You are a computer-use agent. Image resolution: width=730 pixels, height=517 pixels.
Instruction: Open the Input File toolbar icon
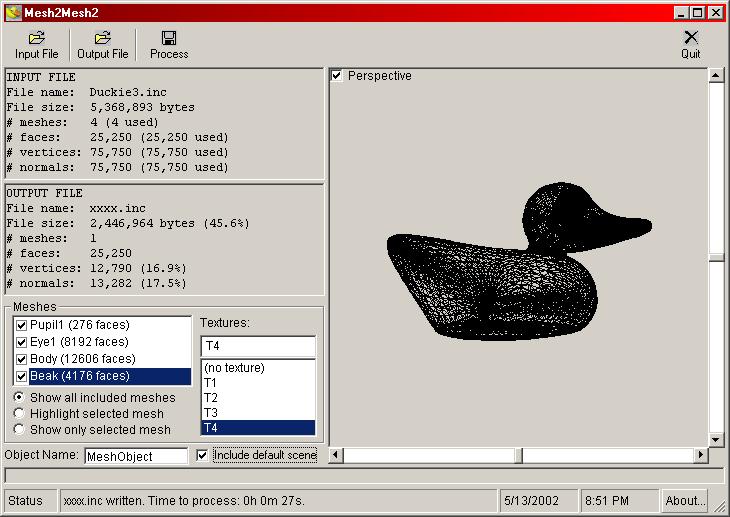[x=36, y=38]
